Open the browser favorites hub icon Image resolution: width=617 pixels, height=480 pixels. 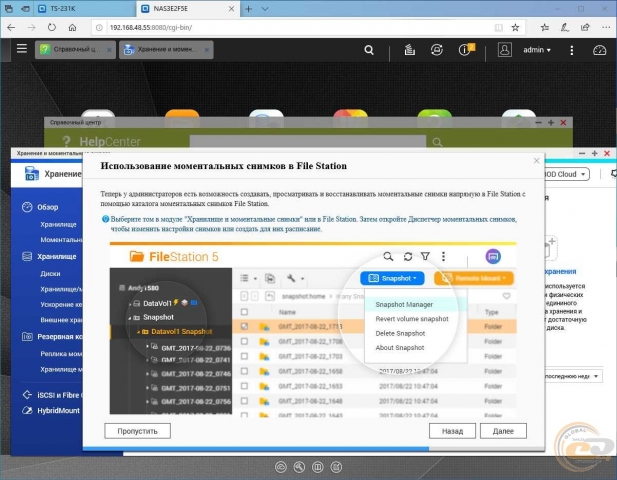545,28
